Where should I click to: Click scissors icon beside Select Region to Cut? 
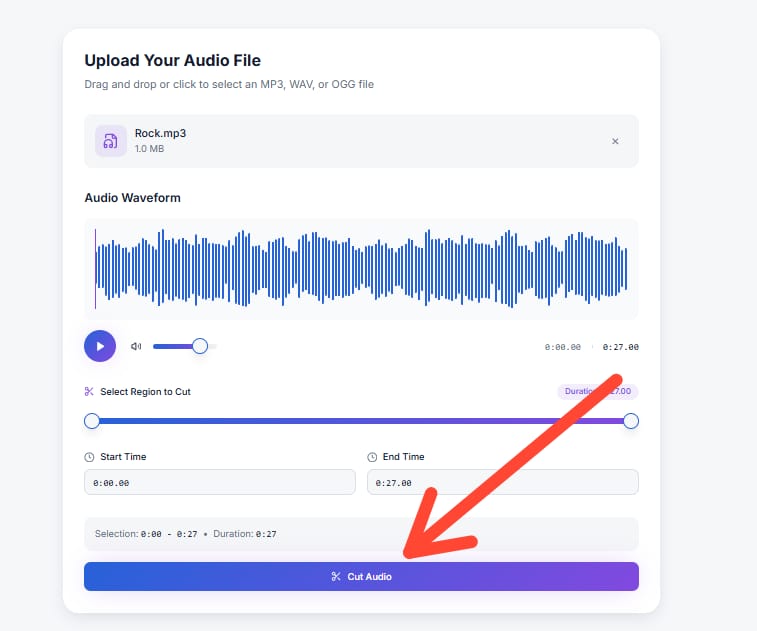pyautogui.click(x=89, y=392)
